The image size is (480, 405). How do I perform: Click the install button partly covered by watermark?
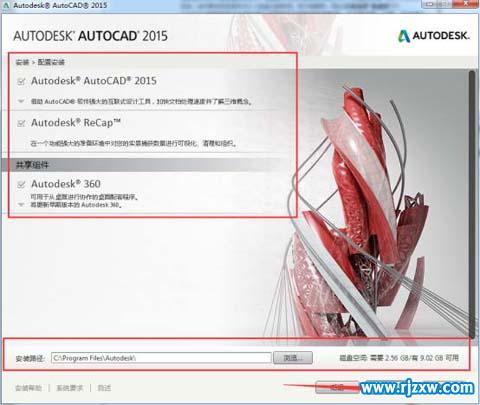[337, 387]
